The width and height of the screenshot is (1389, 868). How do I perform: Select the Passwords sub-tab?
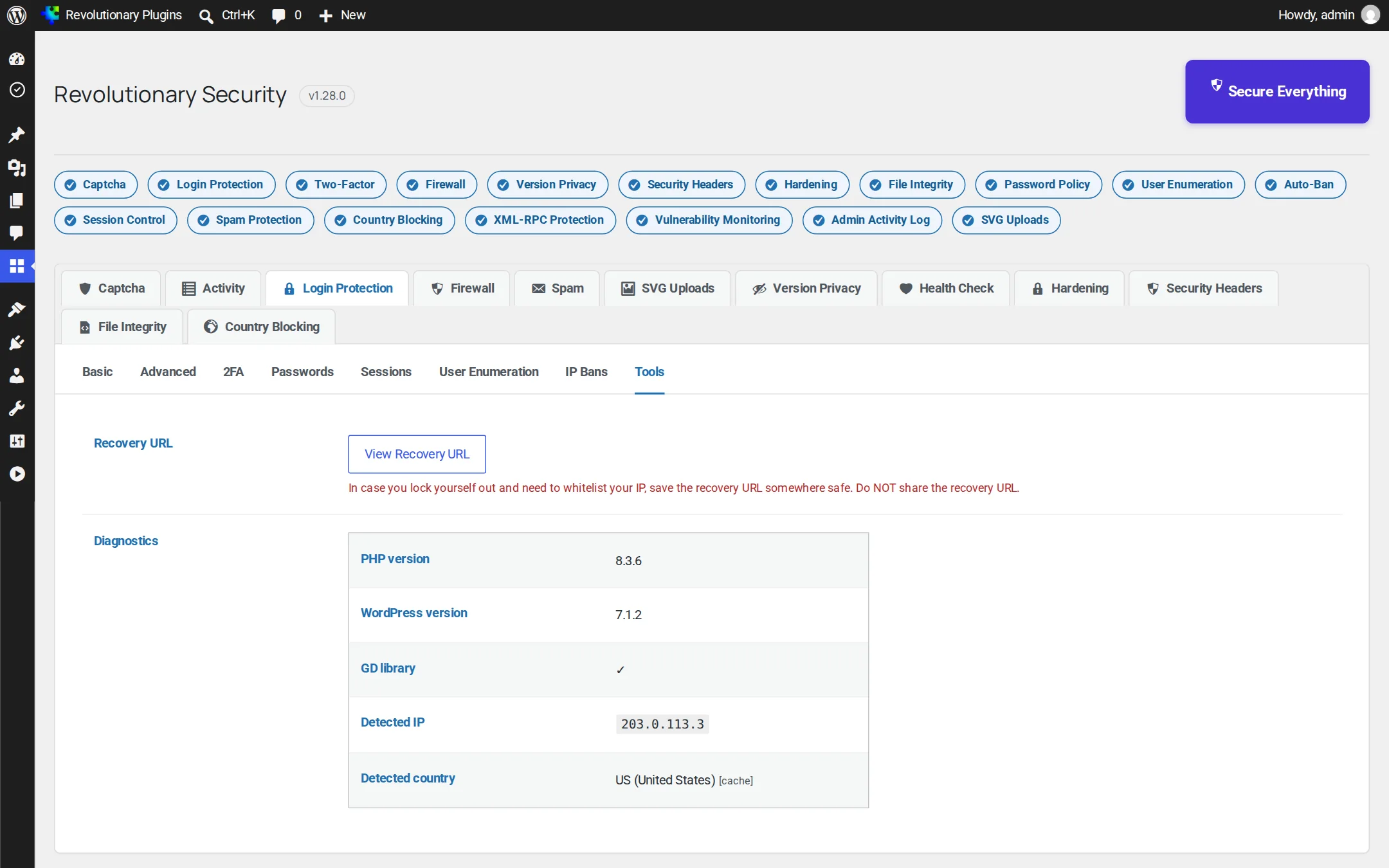[302, 372]
